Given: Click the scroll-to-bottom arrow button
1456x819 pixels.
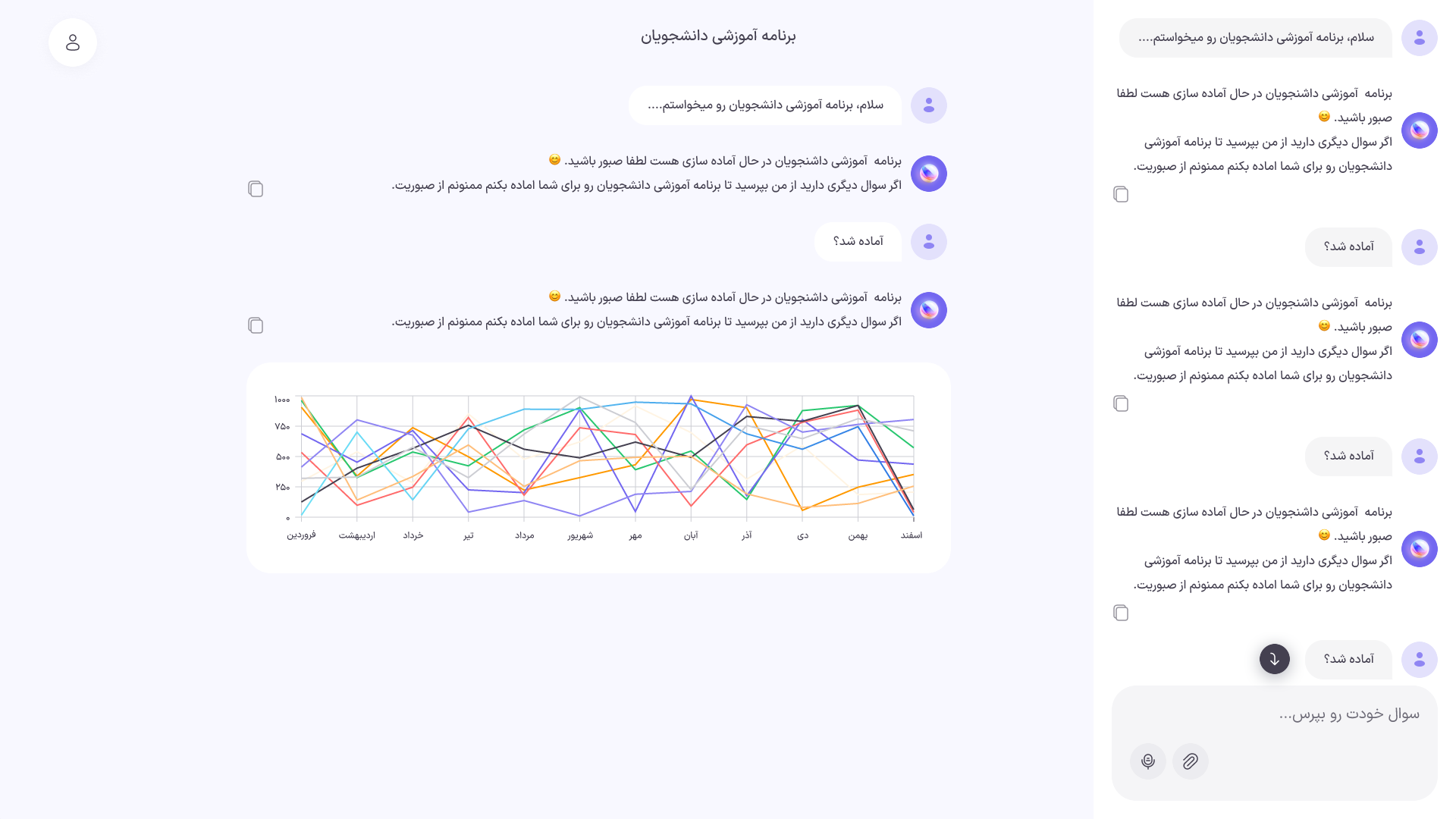Looking at the screenshot, I should click(x=1275, y=659).
